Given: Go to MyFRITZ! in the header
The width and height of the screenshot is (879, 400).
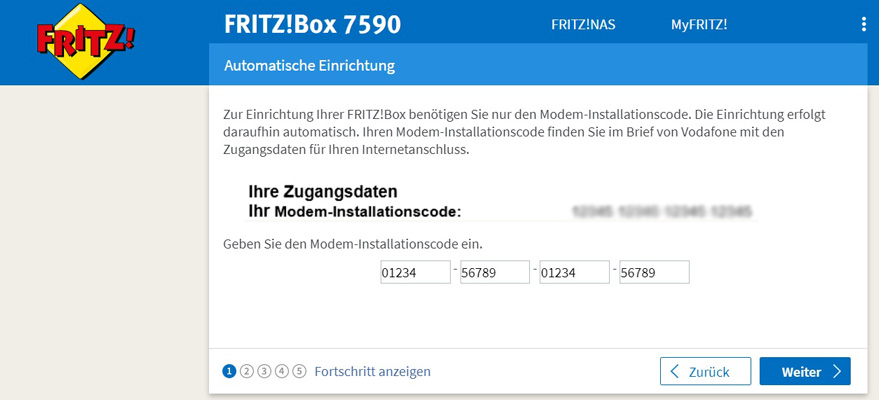Looking at the screenshot, I should pyautogui.click(x=699, y=24).
